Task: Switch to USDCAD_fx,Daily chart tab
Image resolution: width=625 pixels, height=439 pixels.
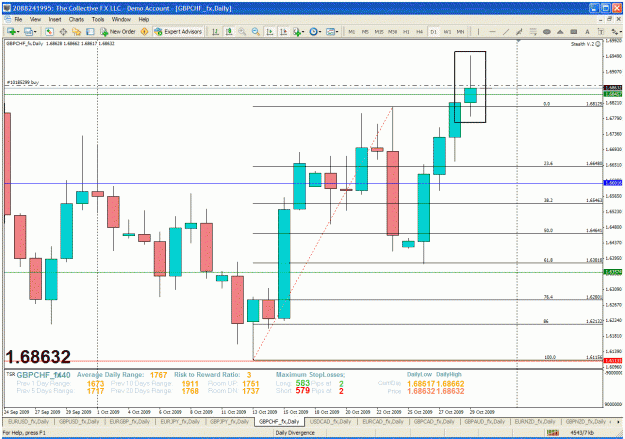Action: point(331,421)
